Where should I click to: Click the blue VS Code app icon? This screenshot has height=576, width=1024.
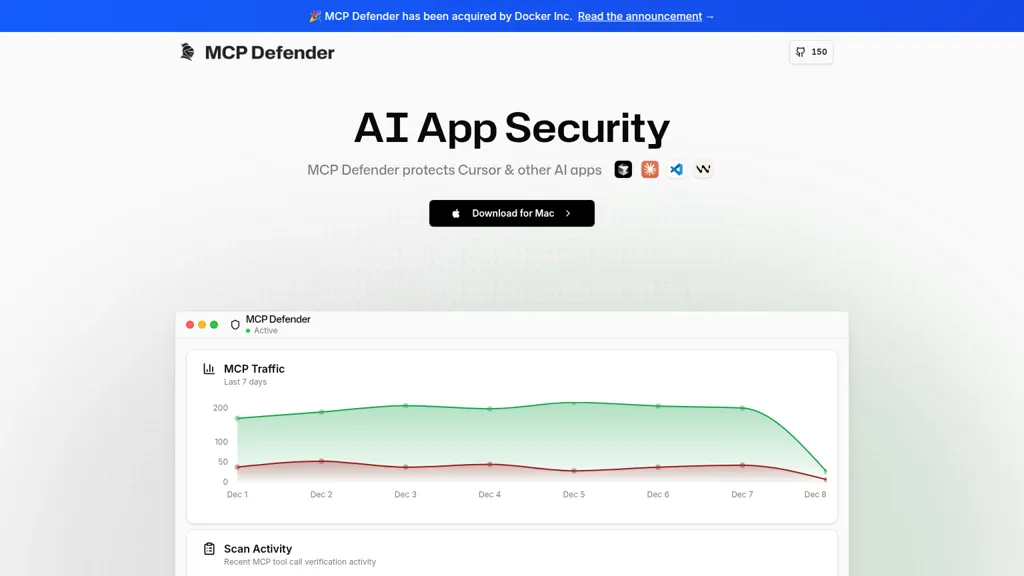(x=677, y=169)
